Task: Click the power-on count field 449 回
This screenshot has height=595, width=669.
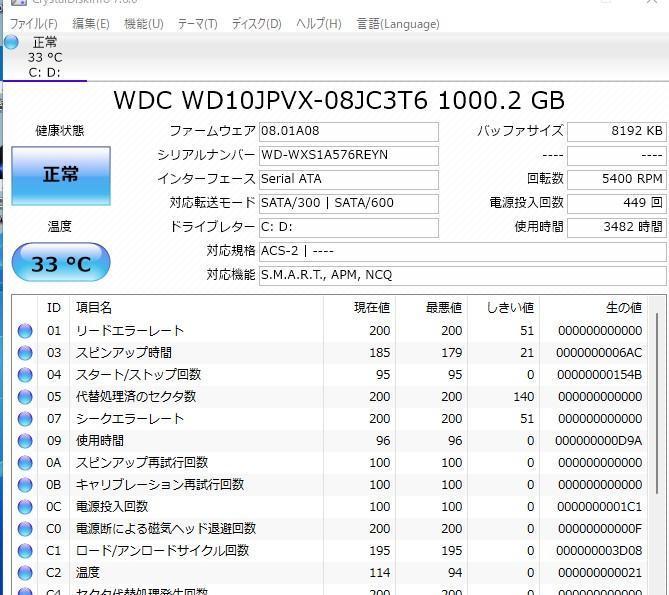Action: click(x=617, y=203)
